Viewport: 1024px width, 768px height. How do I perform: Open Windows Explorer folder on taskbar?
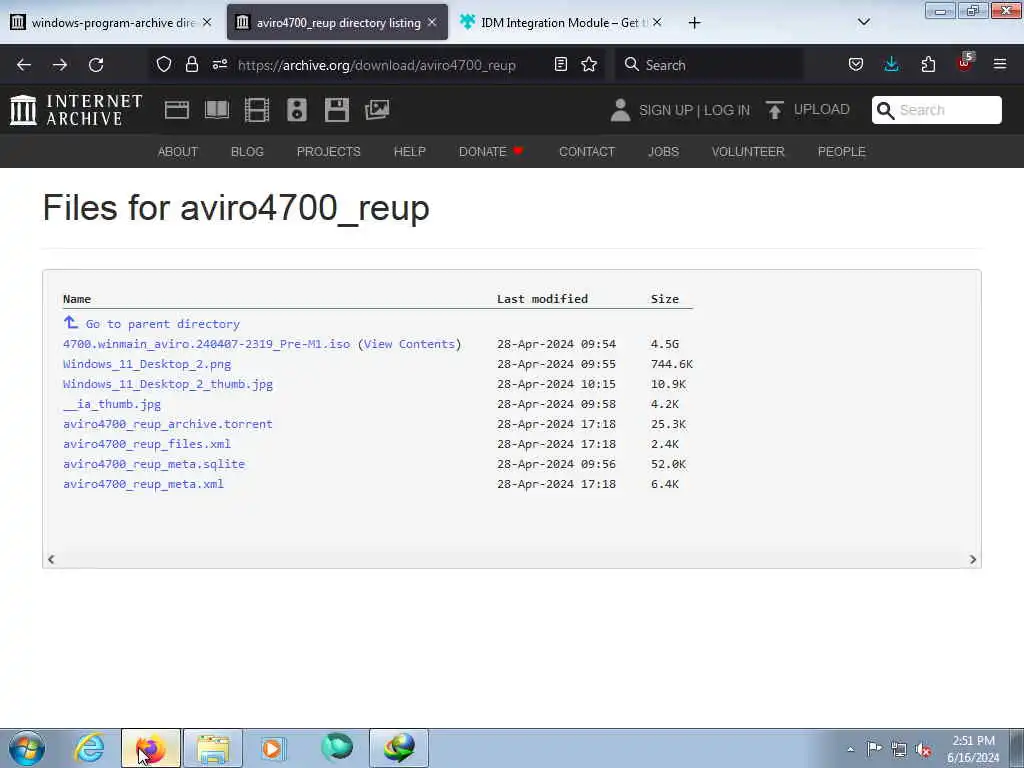[x=213, y=748]
